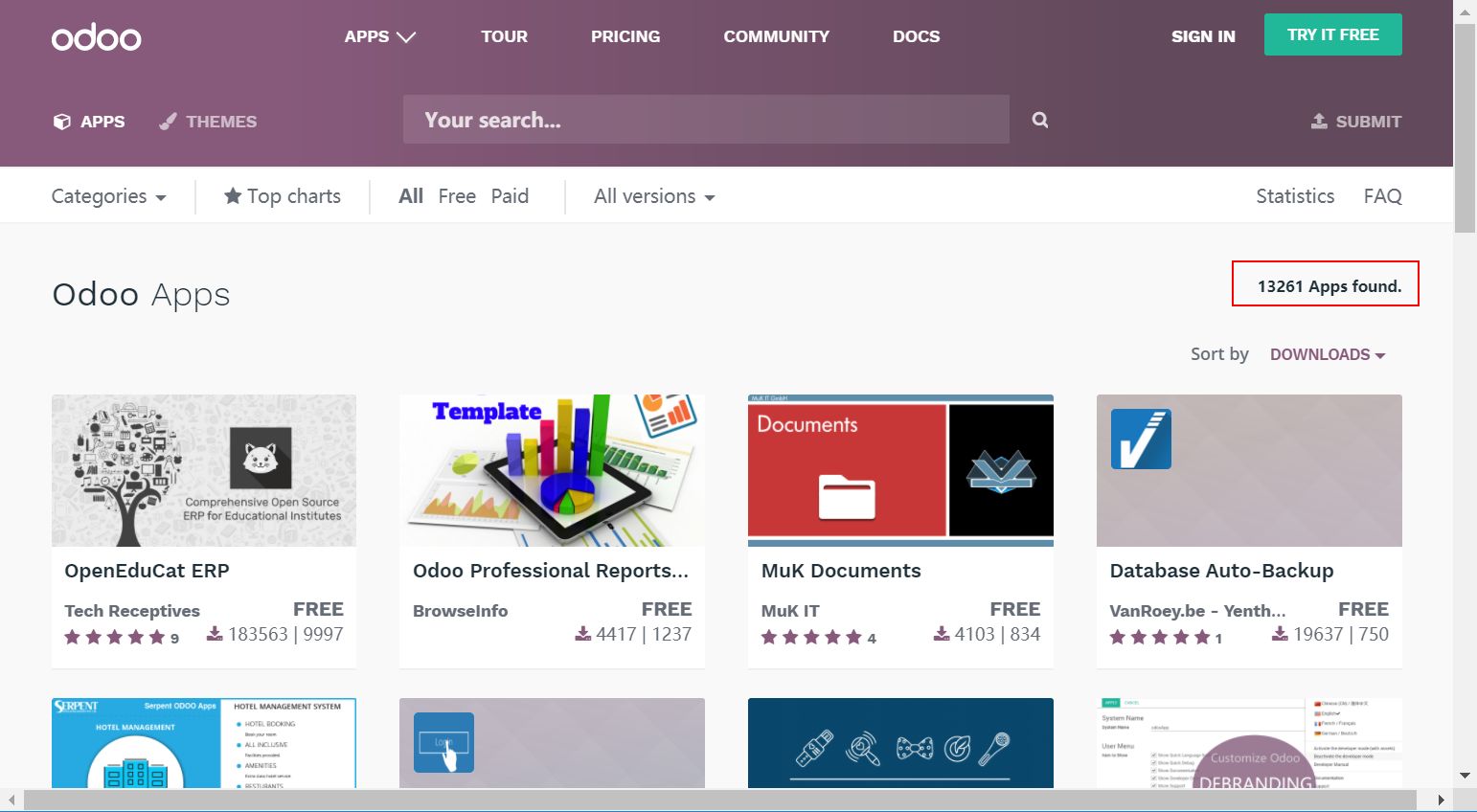The image size is (1477, 812).
Task: Click the SUBMIT upload icon
Action: click(x=1319, y=121)
